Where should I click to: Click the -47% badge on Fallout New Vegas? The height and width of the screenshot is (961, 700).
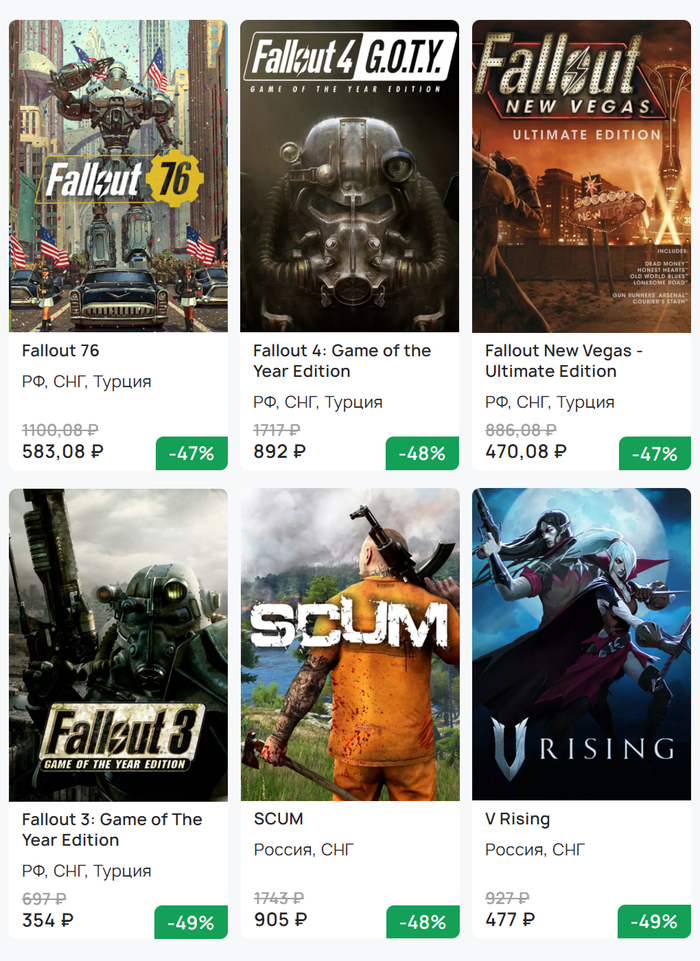(x=655, y=453)
